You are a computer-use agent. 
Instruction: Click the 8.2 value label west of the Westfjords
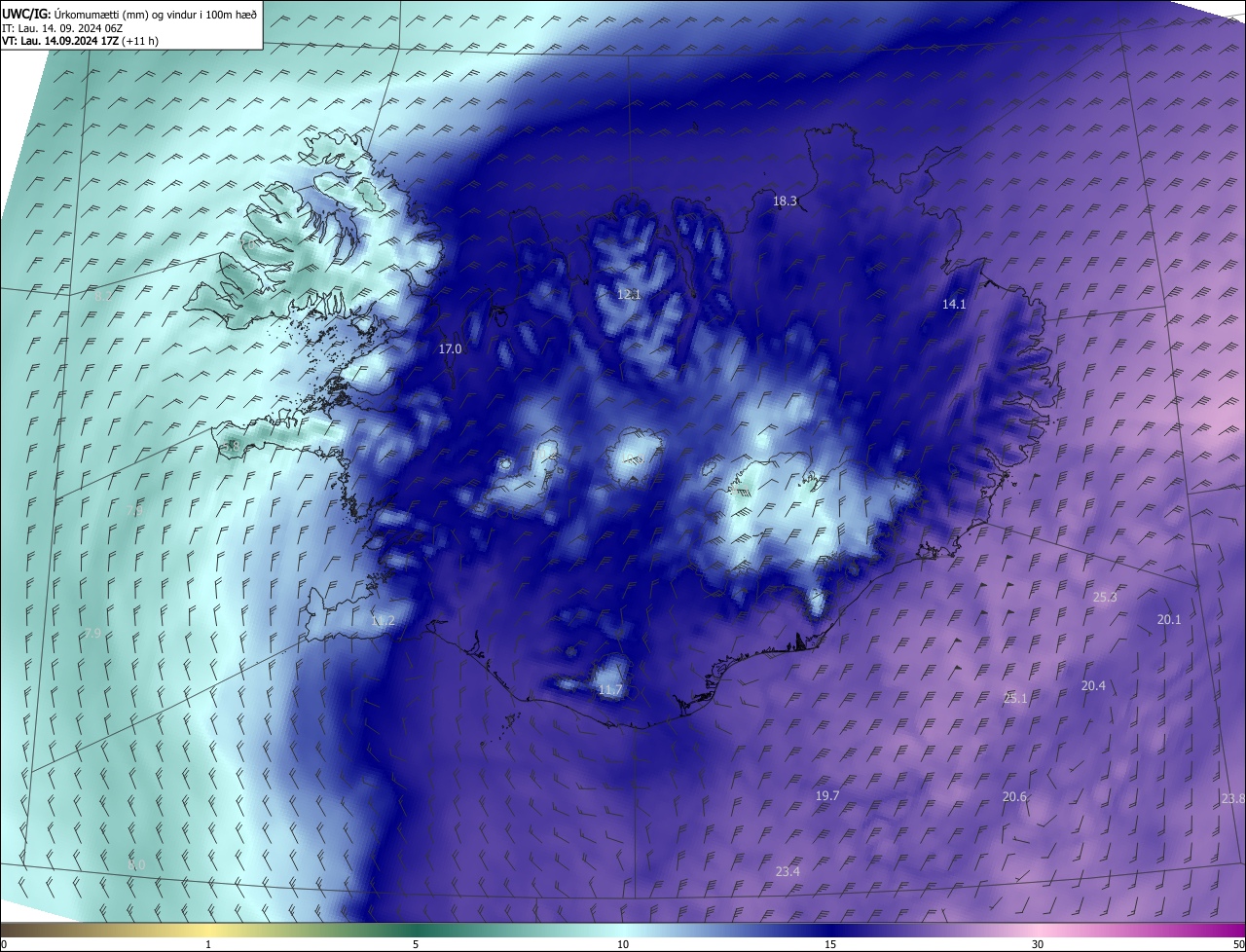(103, 296)
